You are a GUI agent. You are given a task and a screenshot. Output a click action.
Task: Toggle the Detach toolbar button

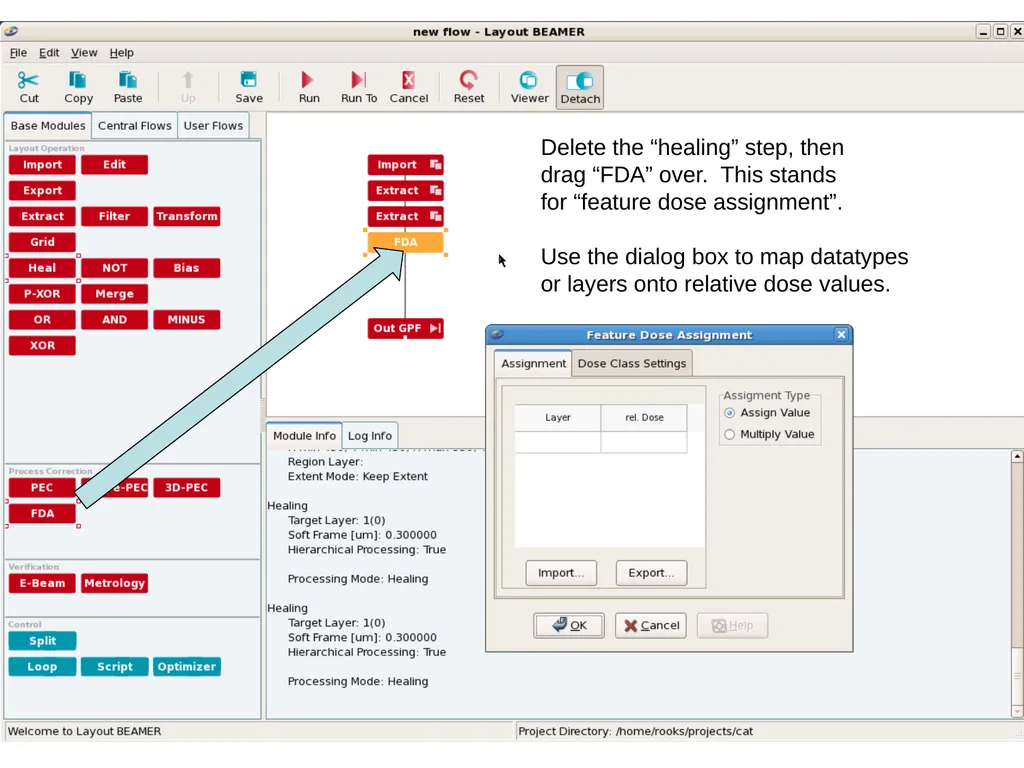[x=580, y=87]
